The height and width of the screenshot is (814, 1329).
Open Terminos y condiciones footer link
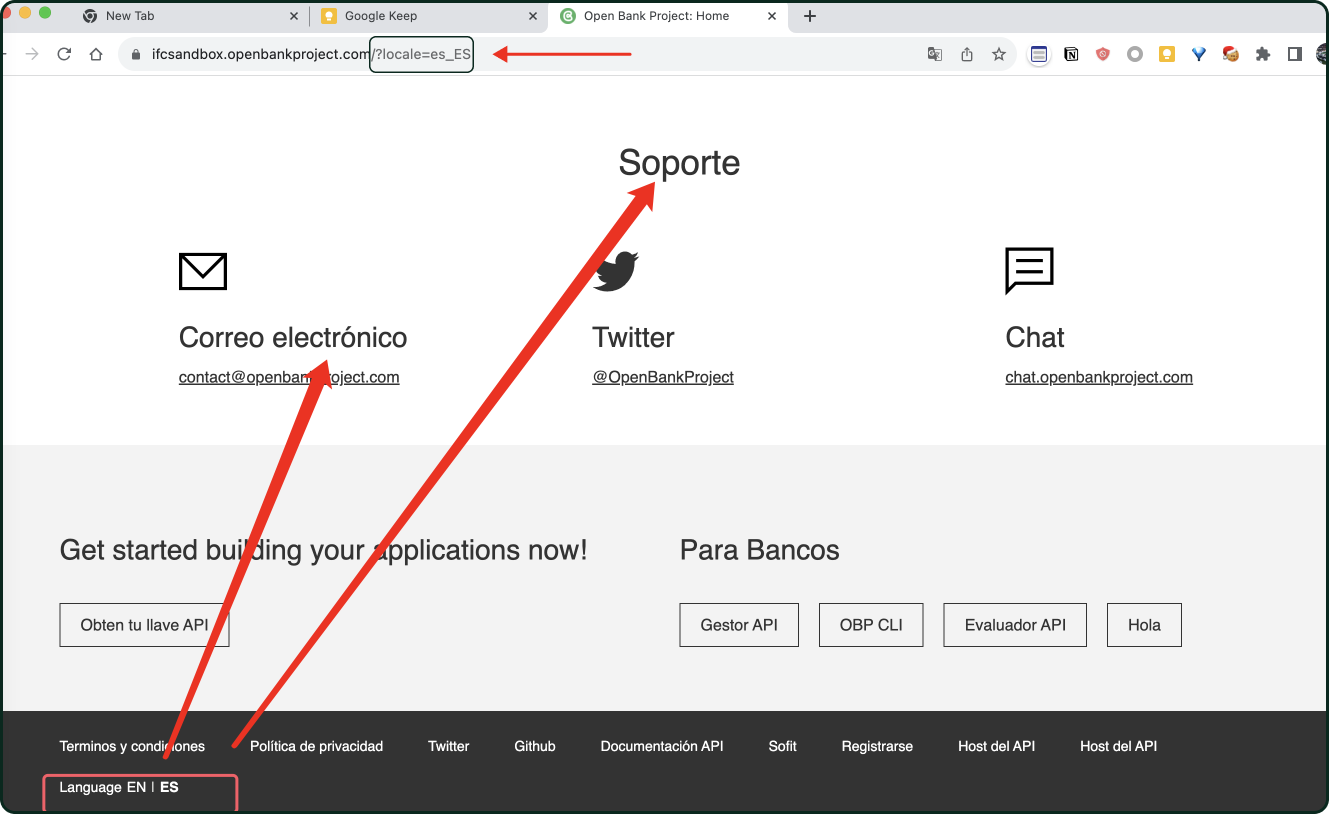coord(132,746)
